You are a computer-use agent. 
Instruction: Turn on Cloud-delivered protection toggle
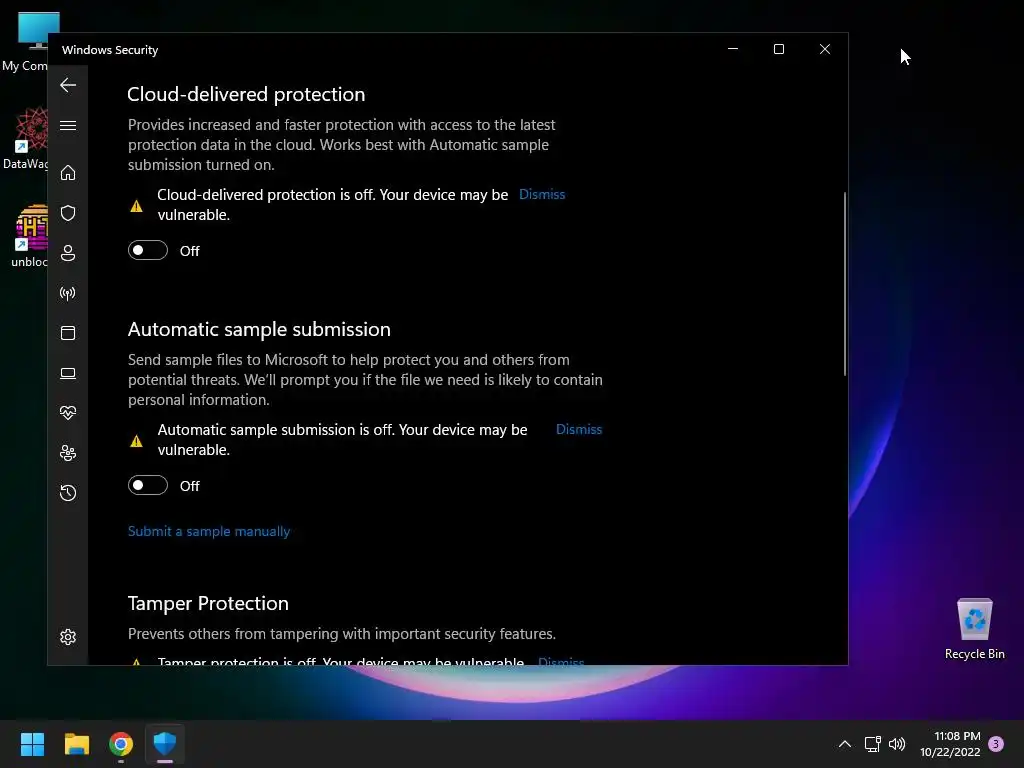[x=148, y=250]
